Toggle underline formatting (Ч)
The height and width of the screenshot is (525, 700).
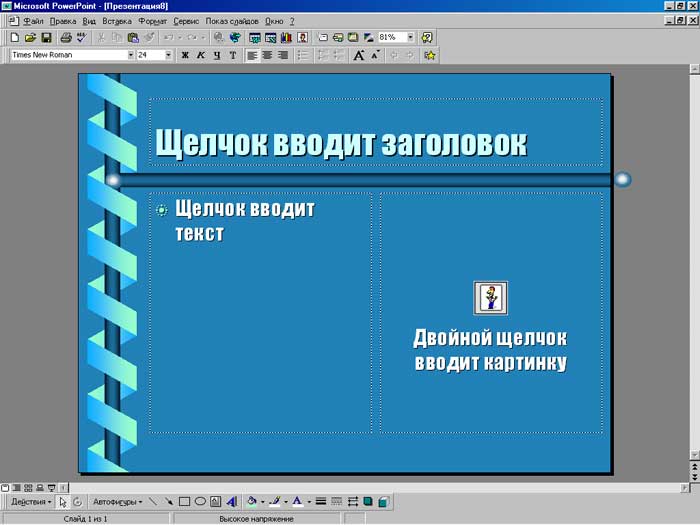tap(217, 55)
